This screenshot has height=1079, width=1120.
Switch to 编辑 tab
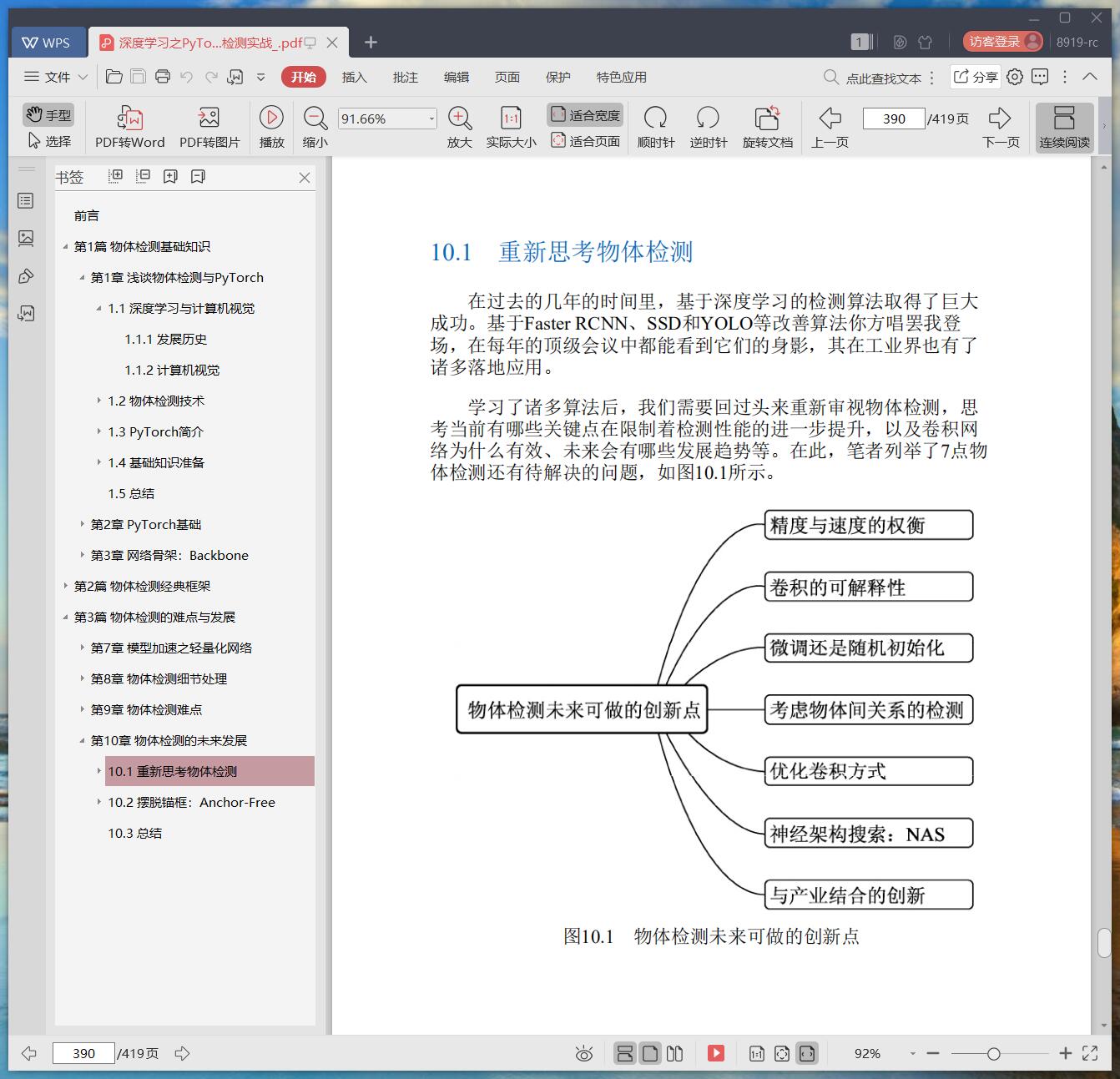456,77
